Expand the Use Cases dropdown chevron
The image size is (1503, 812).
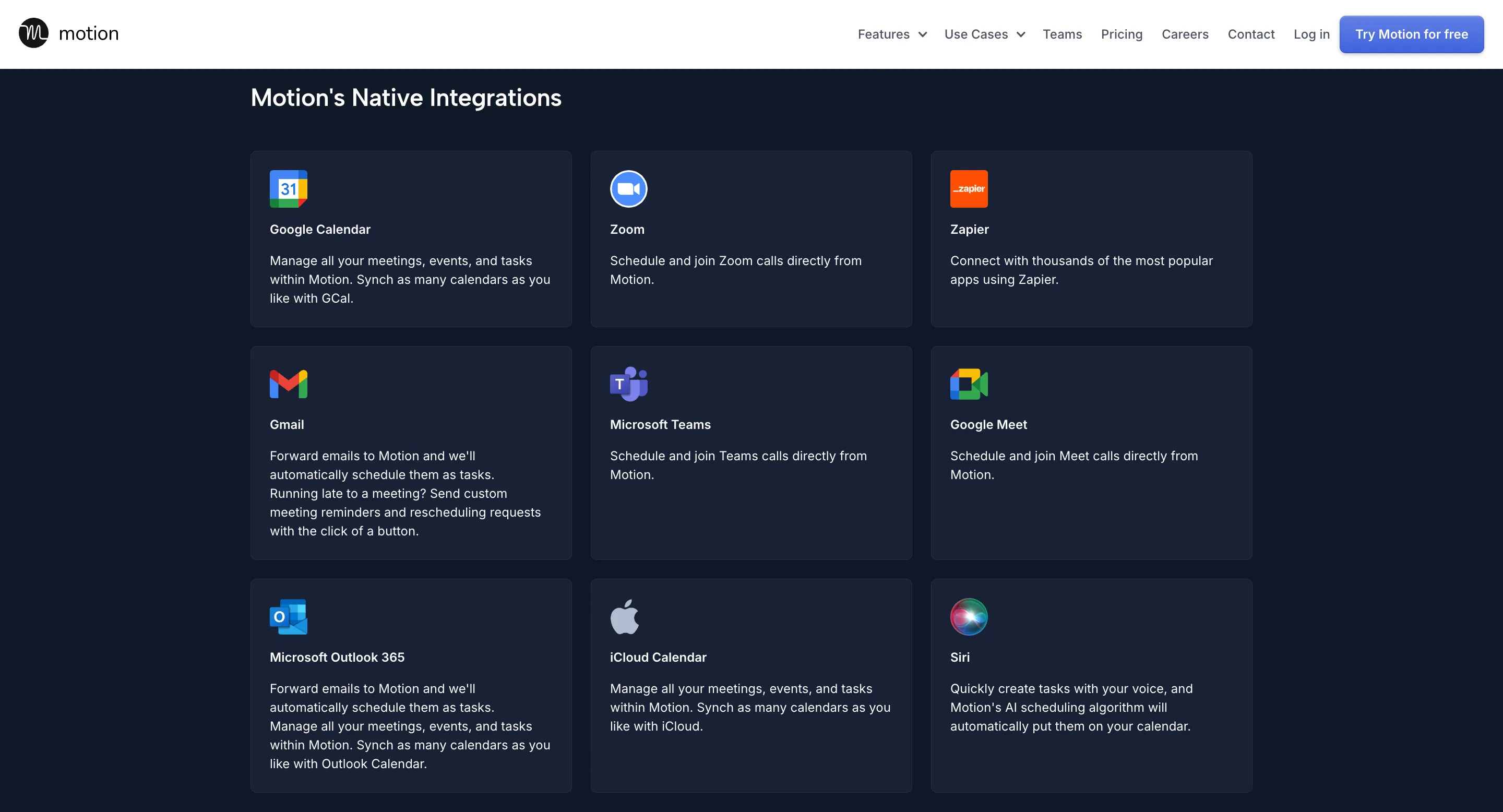(1020, 34)
